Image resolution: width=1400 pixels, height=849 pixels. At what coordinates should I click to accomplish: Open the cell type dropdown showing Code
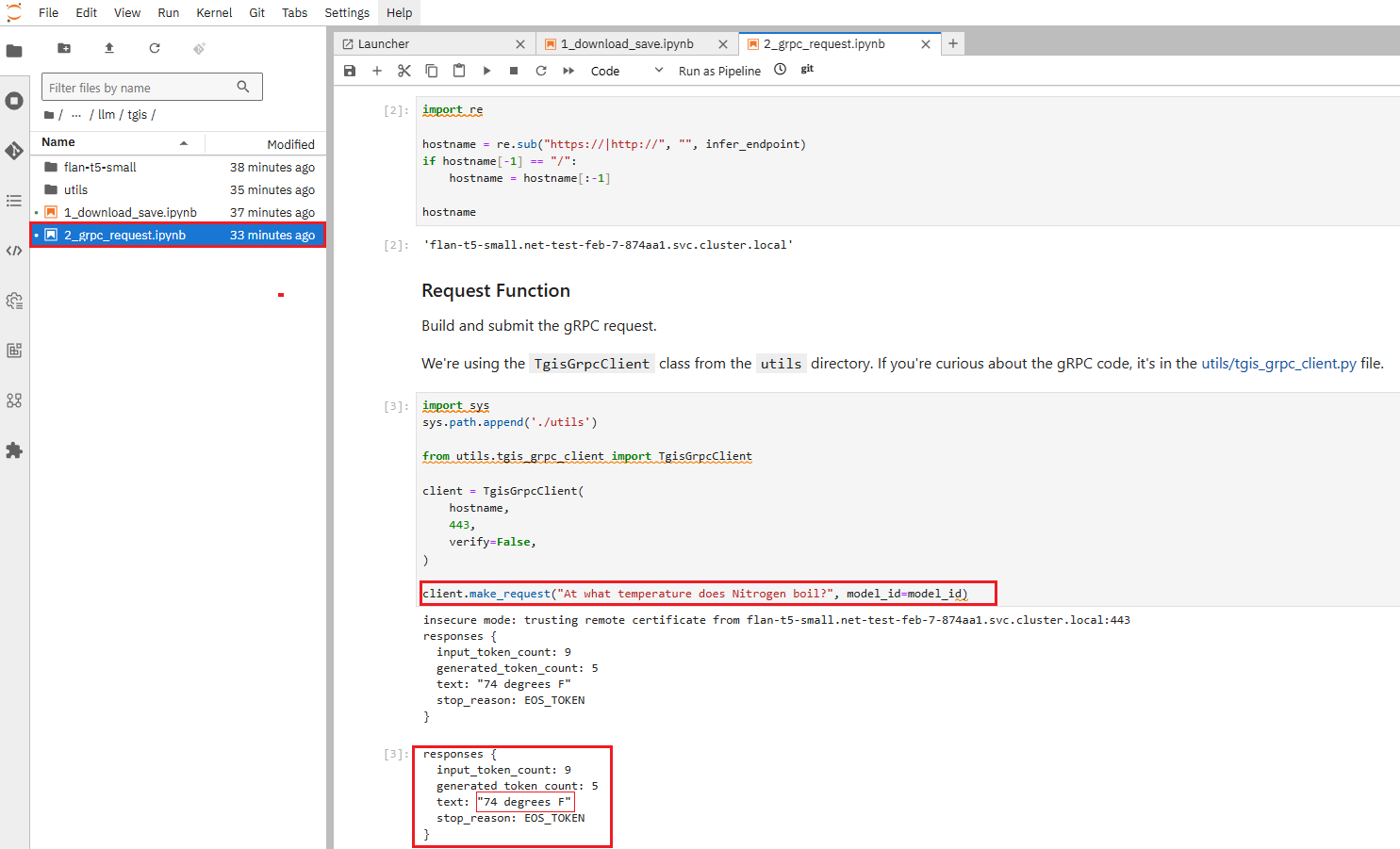pyautogui.click(x=626, y=71)
